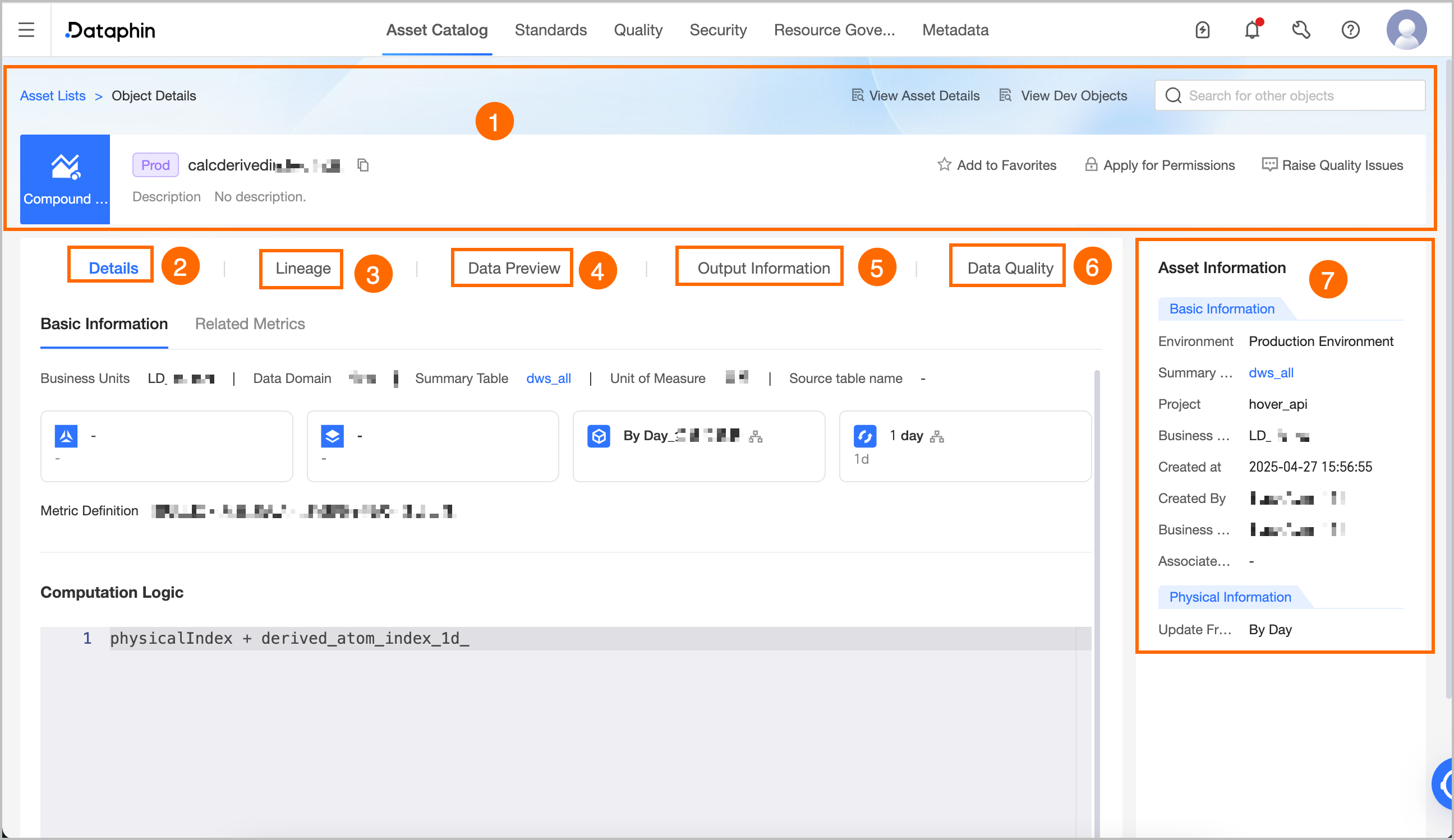Click the Compound metric type icon
This screenshot has height=840, width=1454.
pyautogui.click(x=65, y=179)
